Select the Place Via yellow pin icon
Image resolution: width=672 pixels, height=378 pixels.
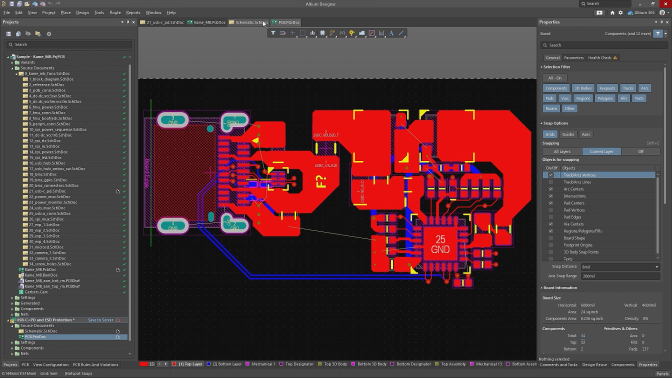tap(352, 33)
